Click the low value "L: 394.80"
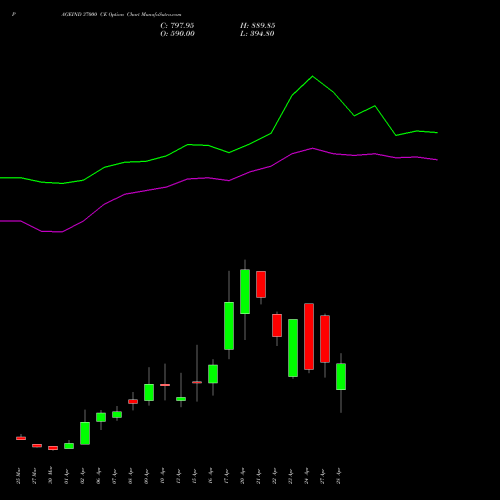500x500 pixels. pyautogui.click(x=257, y=34)
